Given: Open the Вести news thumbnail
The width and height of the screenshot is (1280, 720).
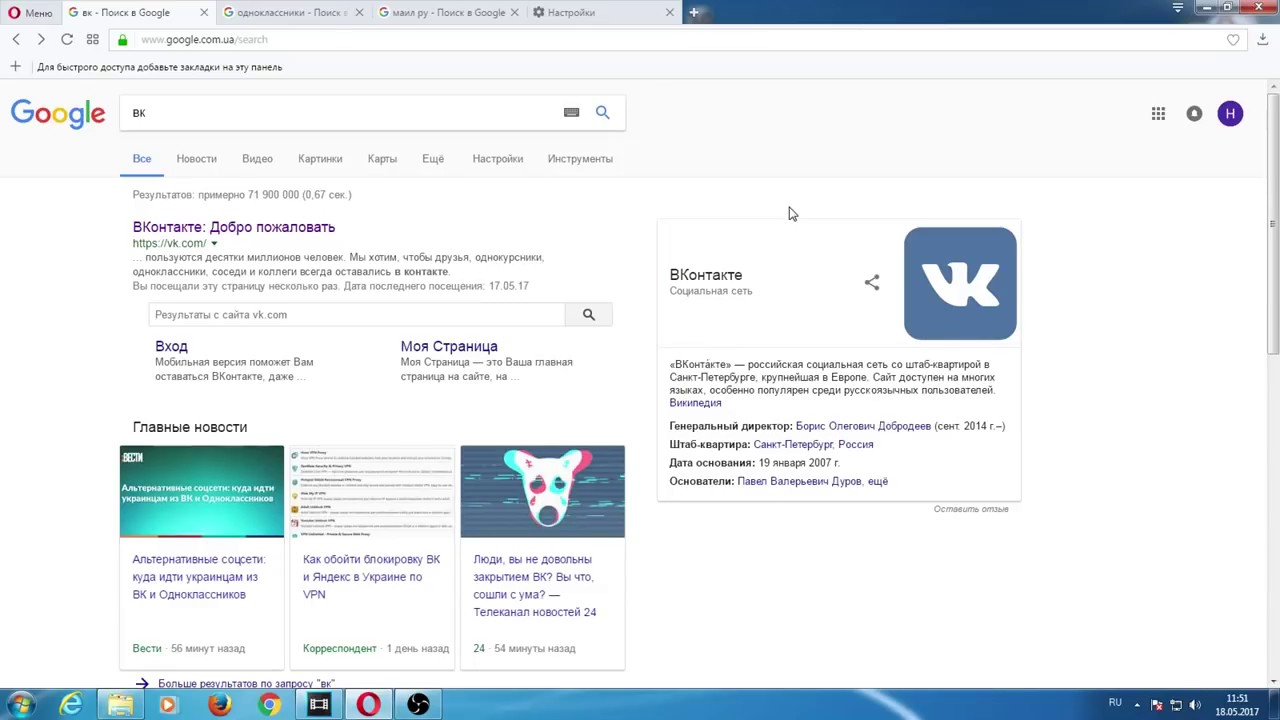Looking at the screenshot, I should [202, 492].
